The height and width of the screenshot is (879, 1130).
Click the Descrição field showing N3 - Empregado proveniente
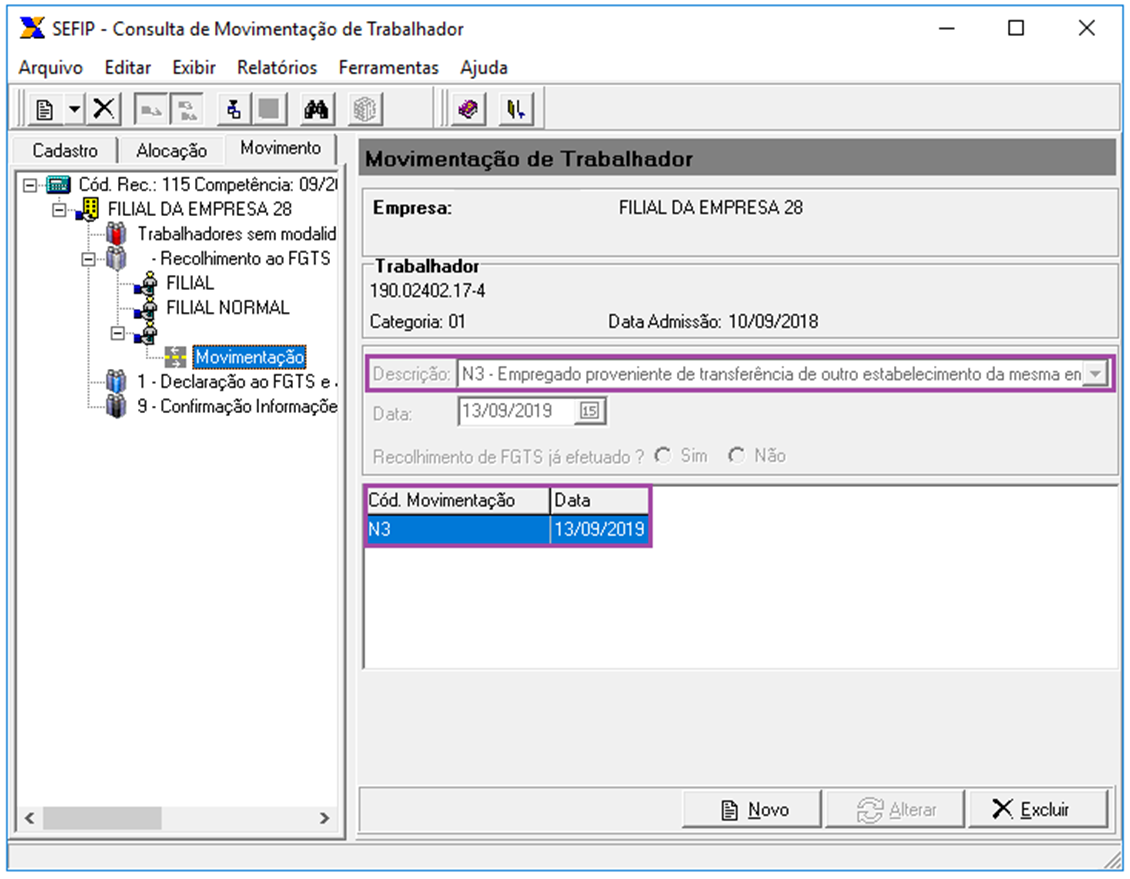pos(770,374)
